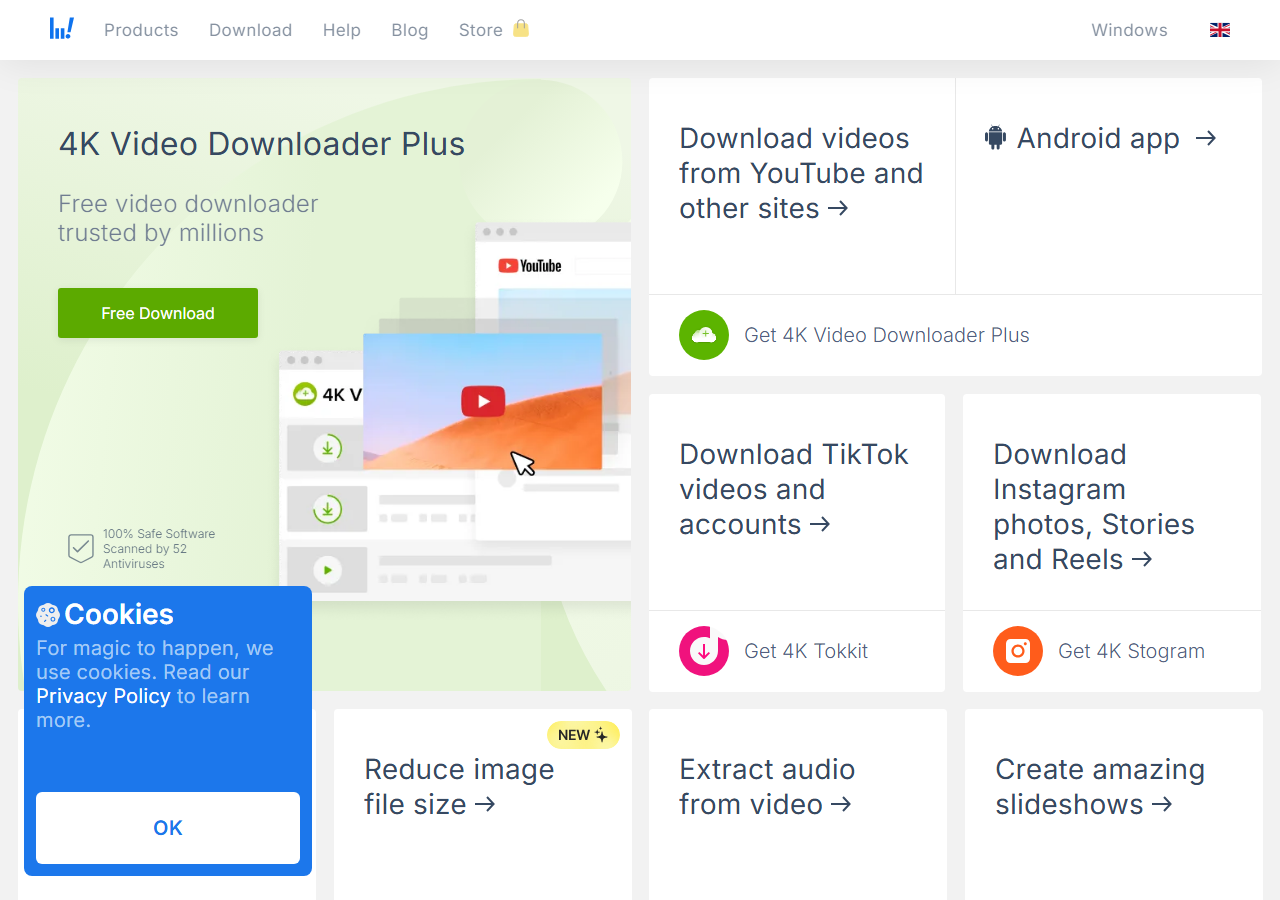Click the first green download circle icon
Viewport: 1280px width, 900px height.
[327, 447]
